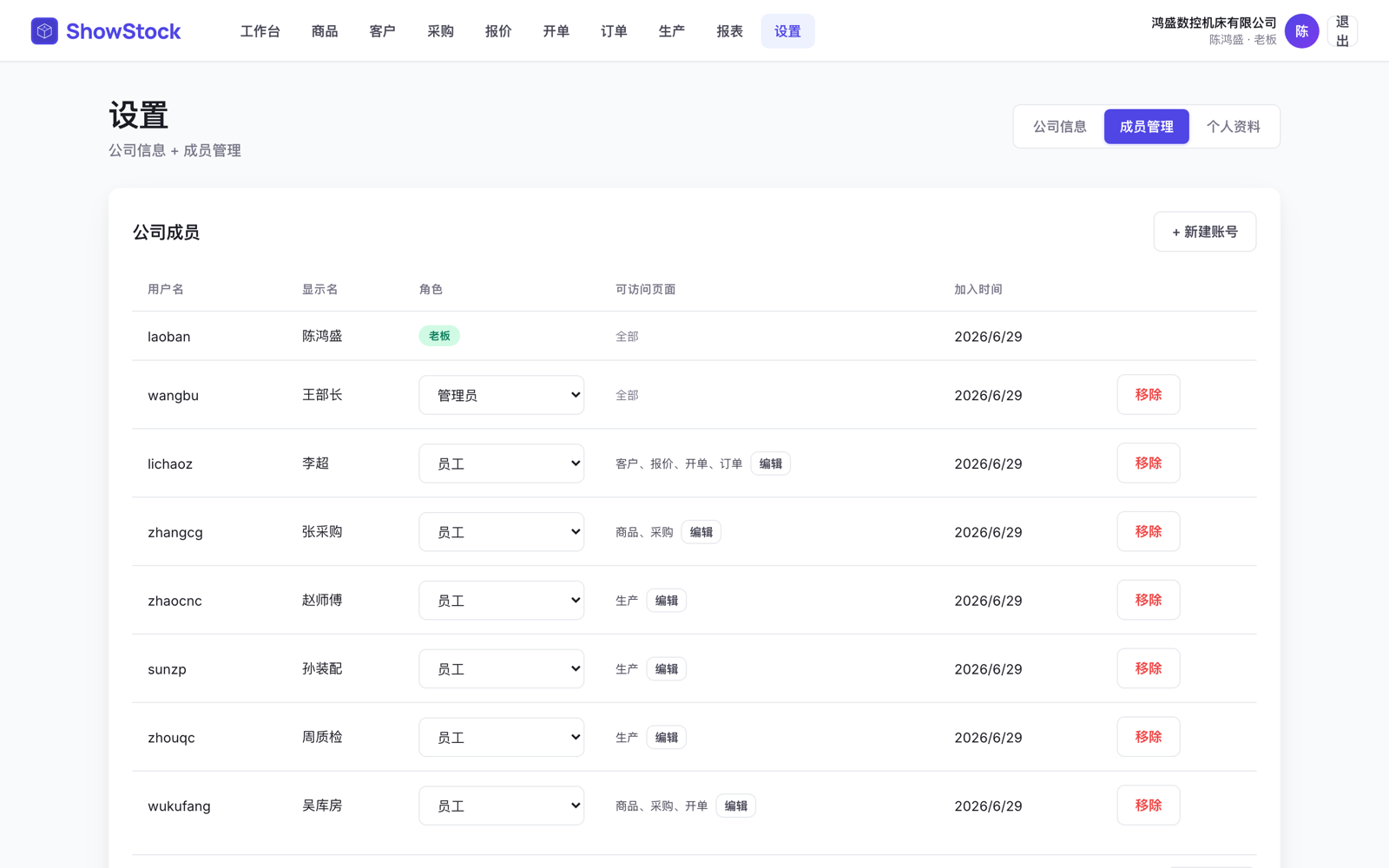The image size is (1389, 868).
Task: Click the 老板 role badge
Action: click(439, 336)
